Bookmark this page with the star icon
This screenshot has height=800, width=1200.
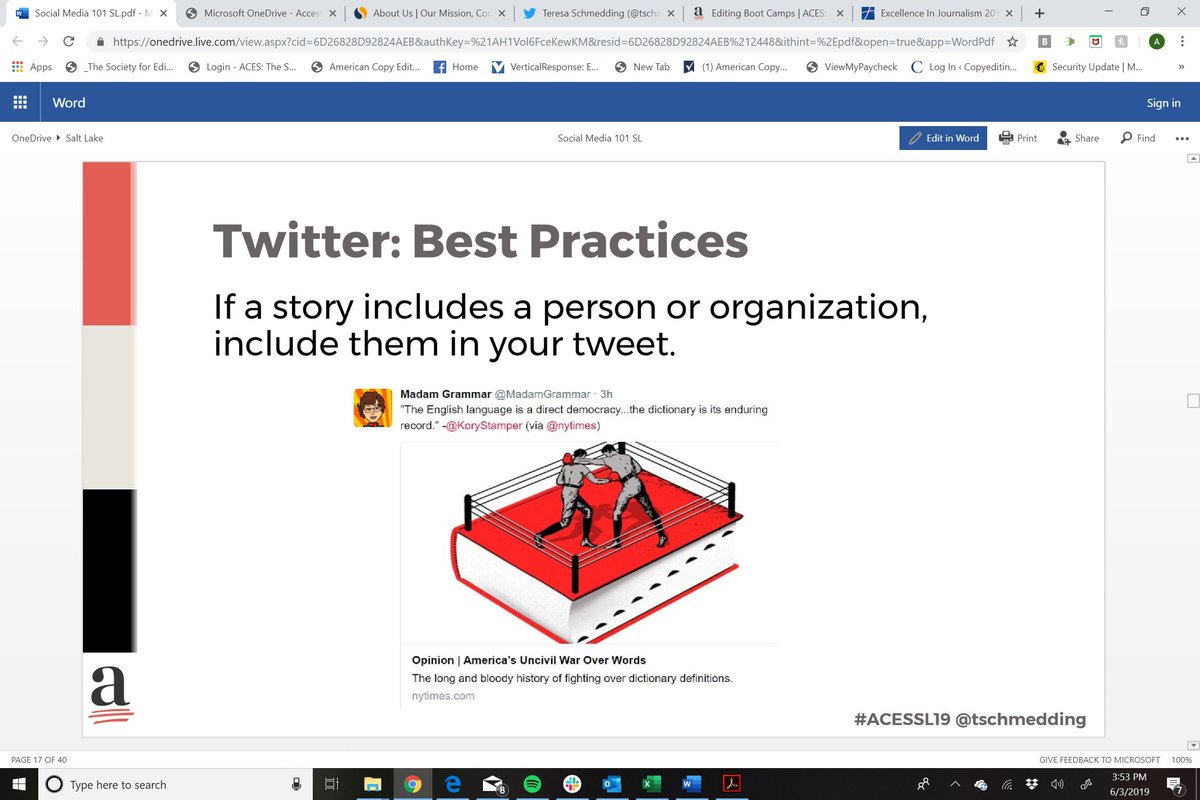pyautogui.click(x=1012, y=42)
